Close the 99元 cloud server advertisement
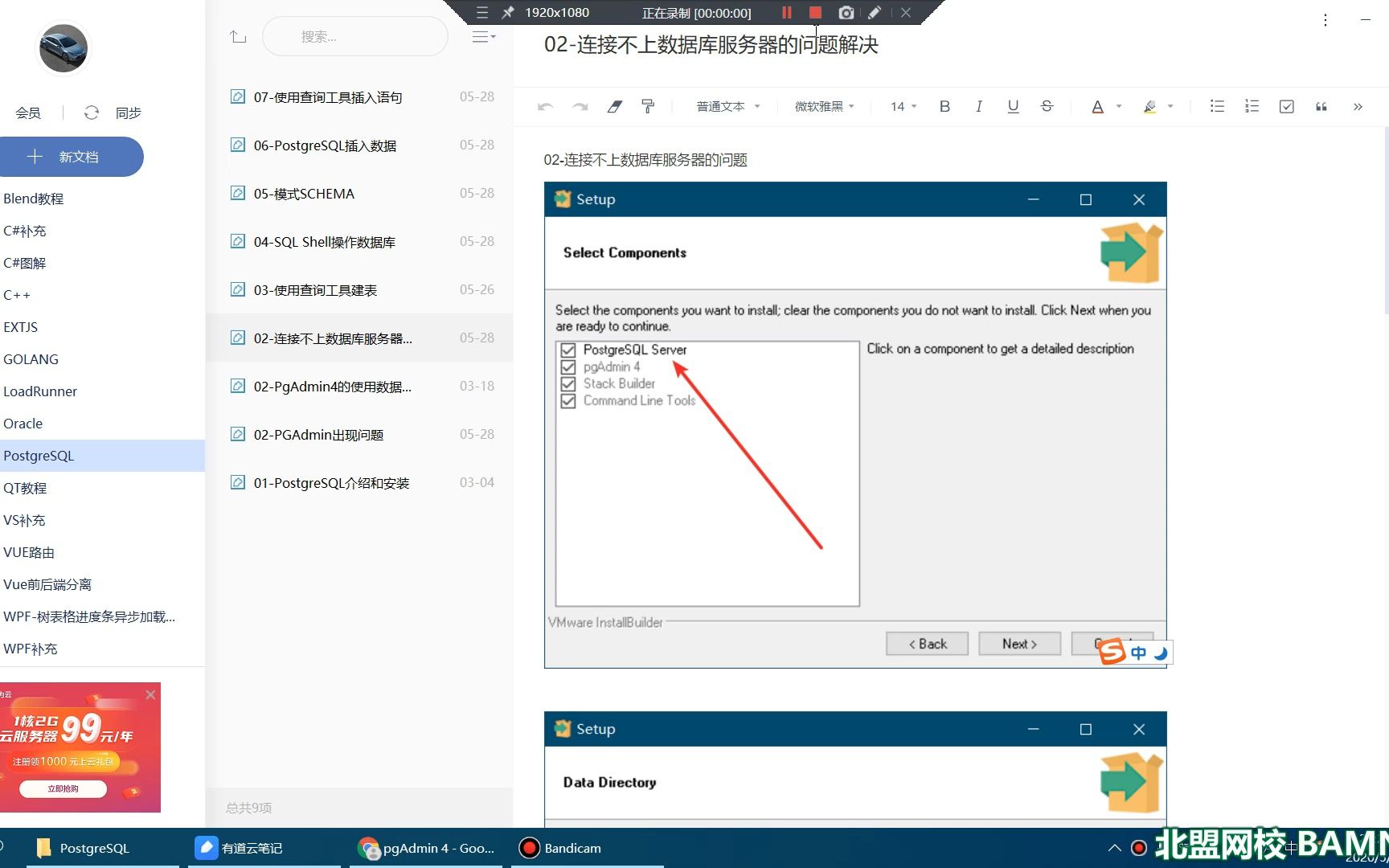Viewport: 1389px width, 868px height. 150,694
